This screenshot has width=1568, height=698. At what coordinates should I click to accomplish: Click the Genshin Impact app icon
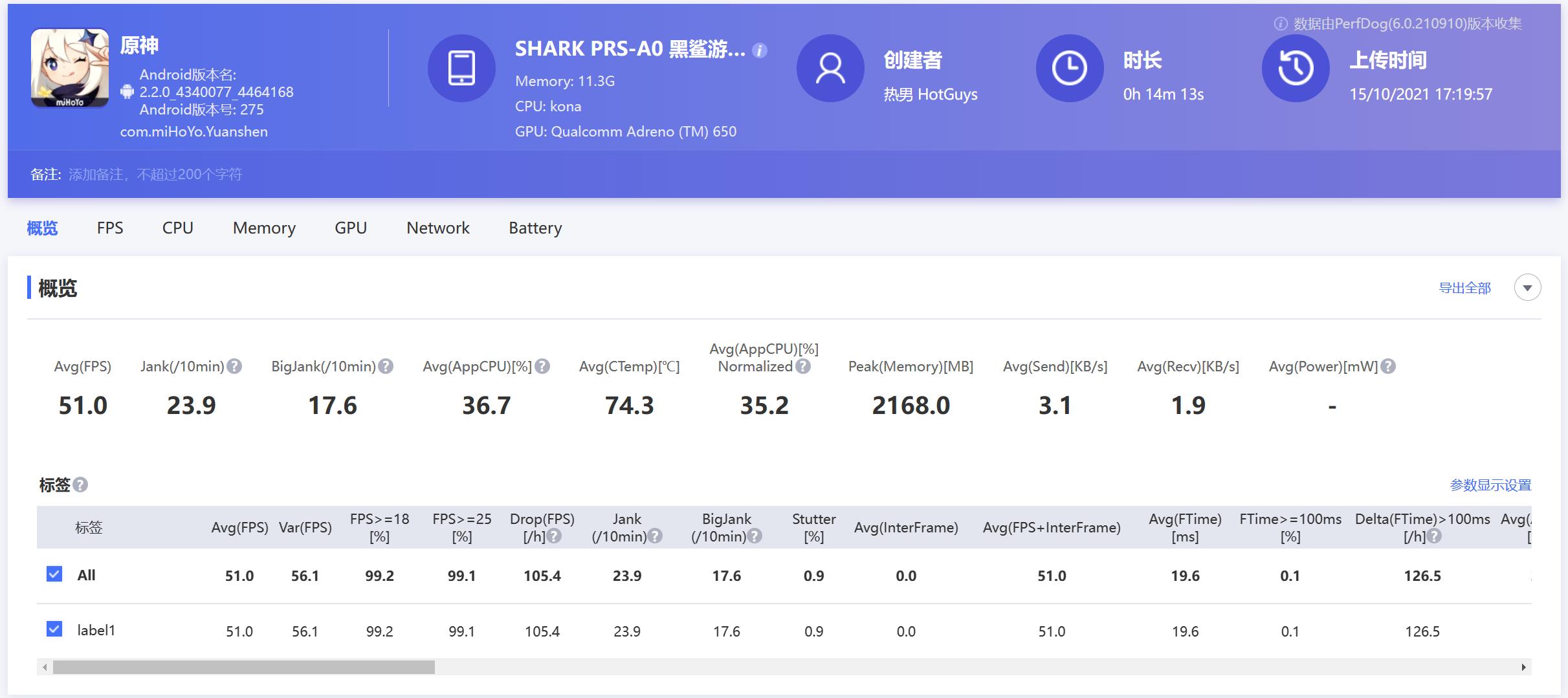[x=70, y=68]
